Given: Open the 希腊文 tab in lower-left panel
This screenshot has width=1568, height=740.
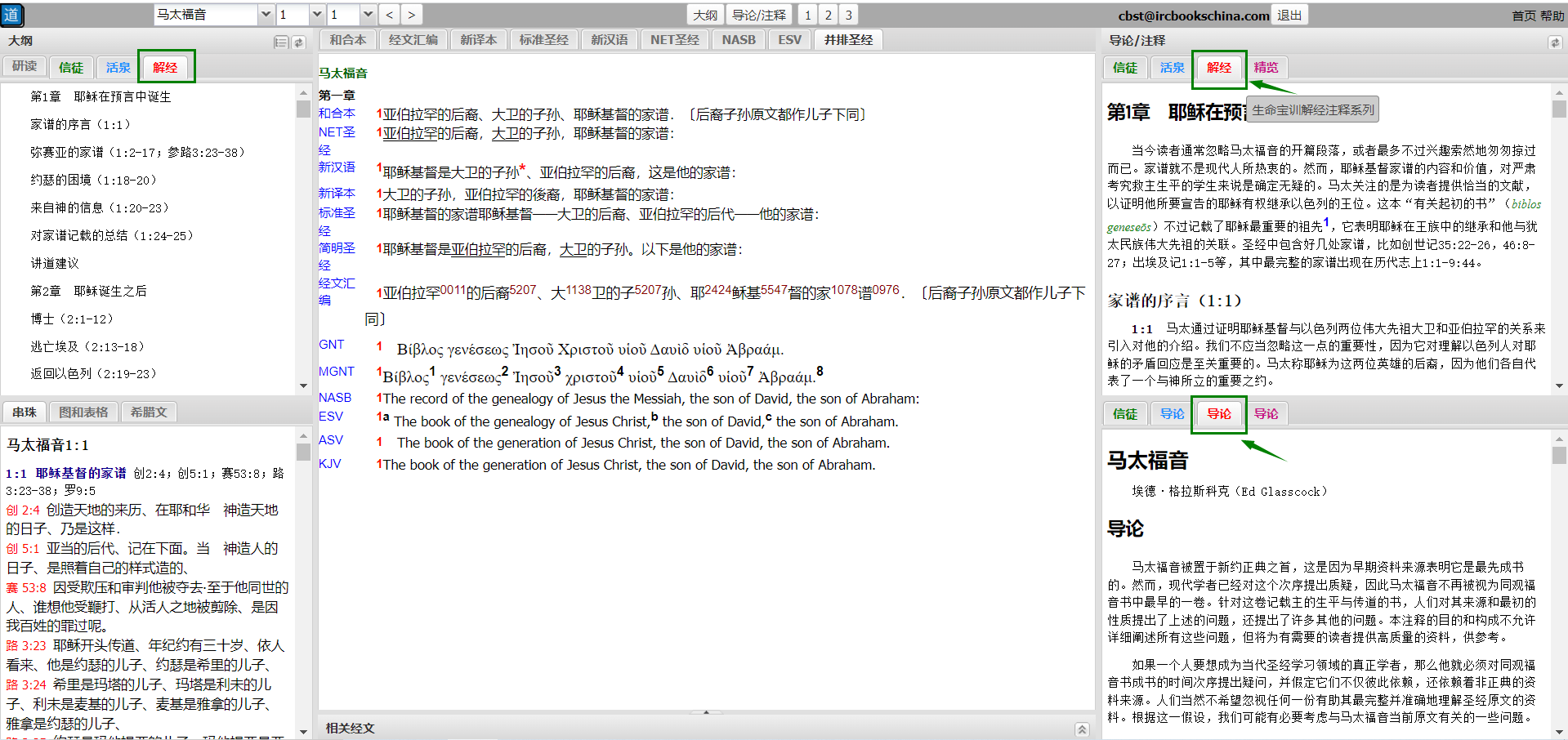Looking at the screenshot, I should click(149, 412).
